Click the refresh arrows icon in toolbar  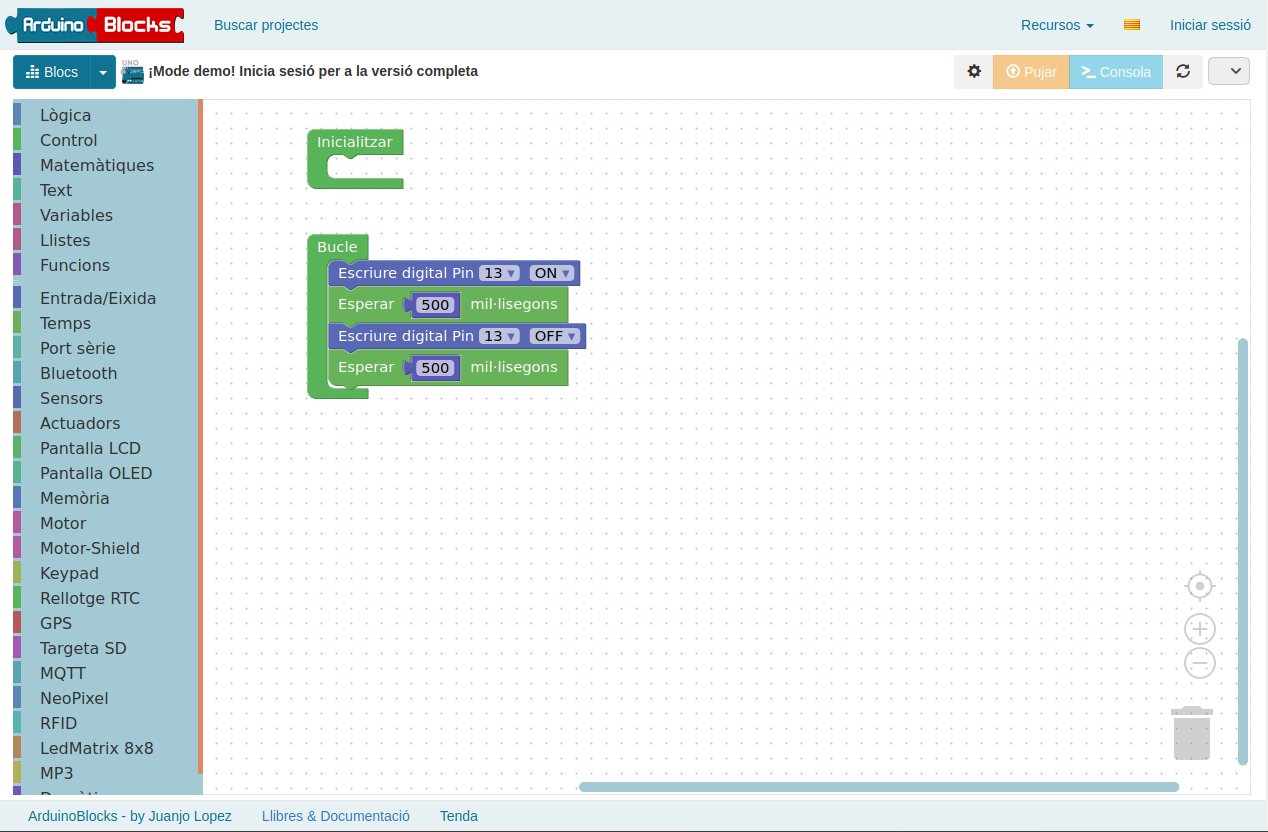(x=1183, y=72)
